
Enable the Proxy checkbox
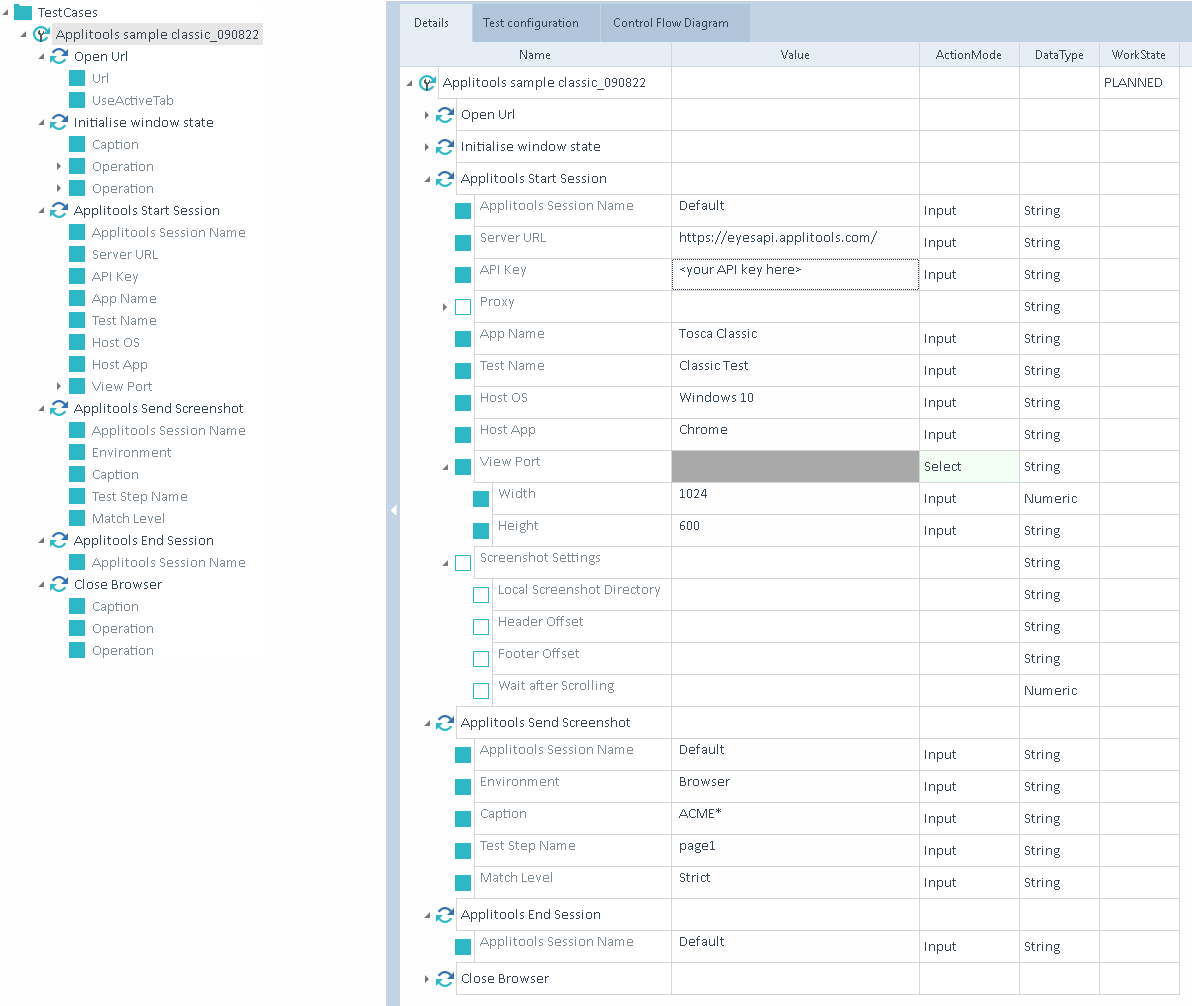(463, 307)
